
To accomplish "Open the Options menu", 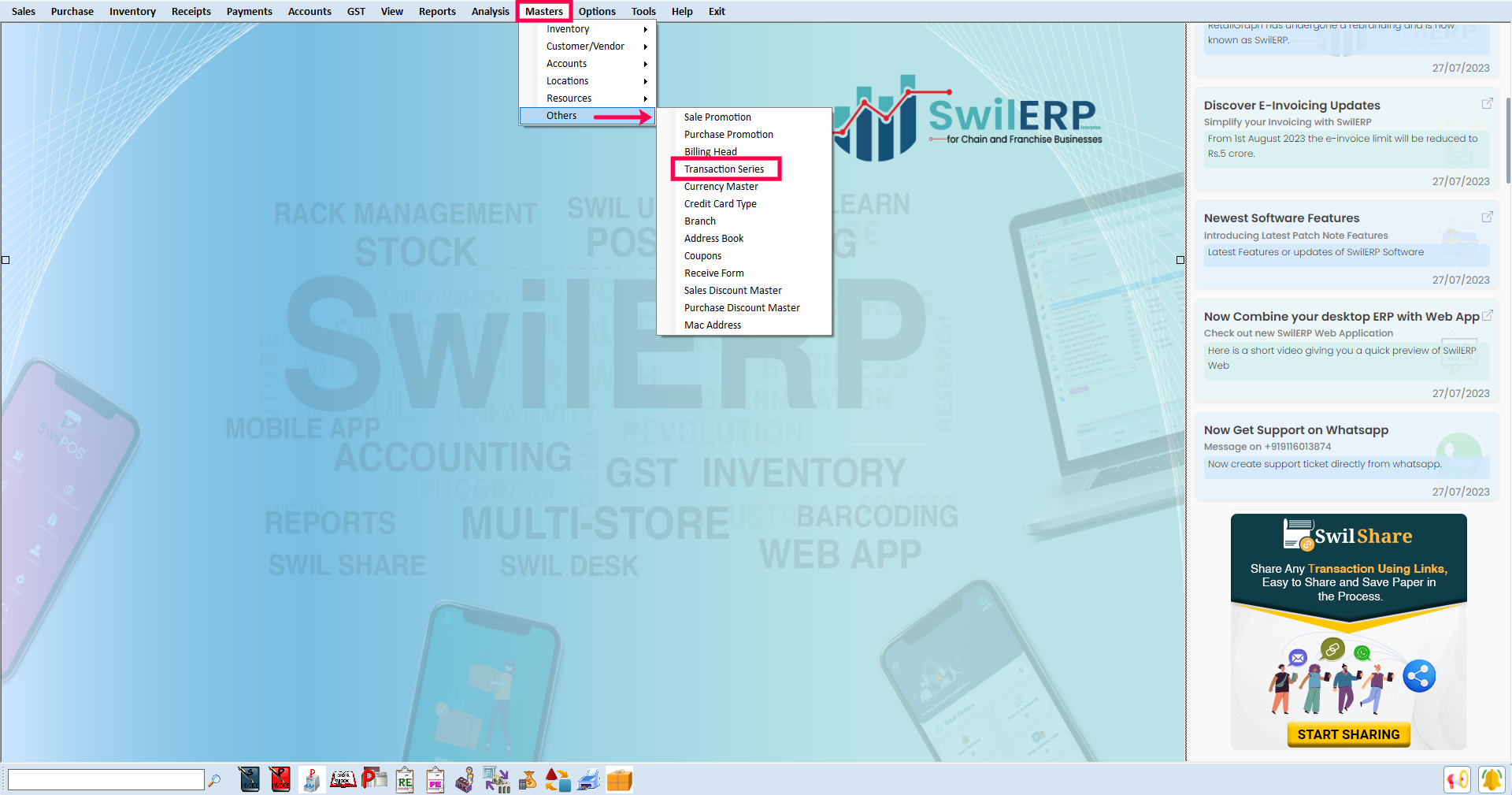I will click(597, 11).
